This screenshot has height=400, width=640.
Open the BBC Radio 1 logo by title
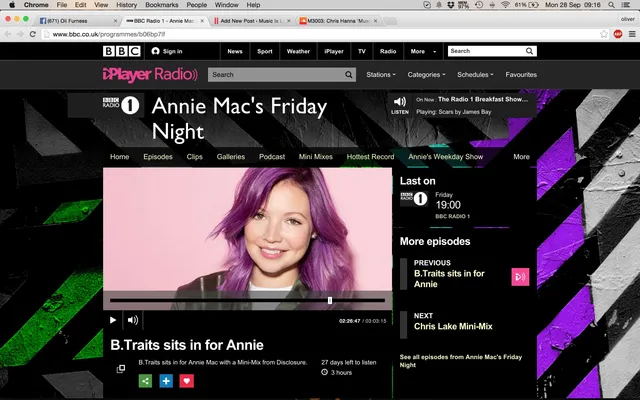pos(121,105)
